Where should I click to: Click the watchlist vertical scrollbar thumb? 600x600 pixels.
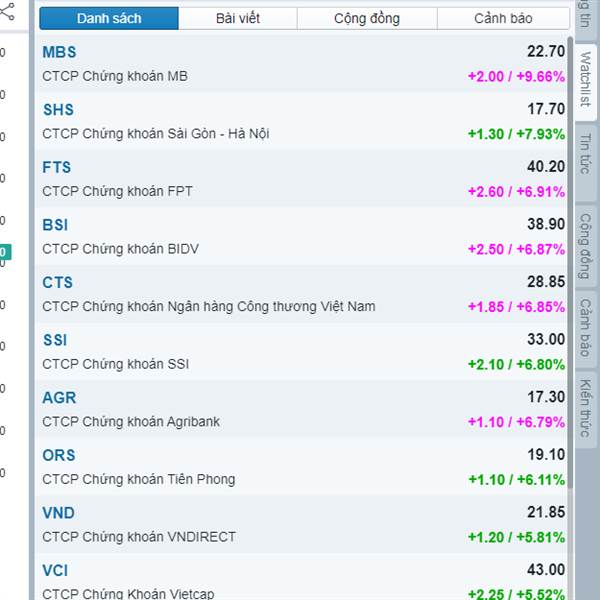pos(571,262)
